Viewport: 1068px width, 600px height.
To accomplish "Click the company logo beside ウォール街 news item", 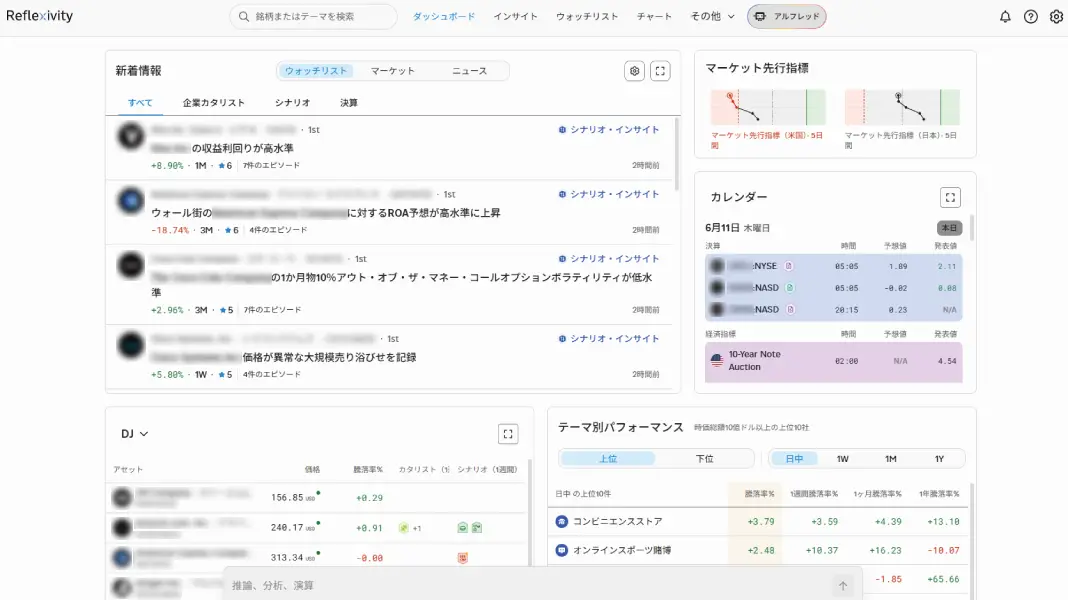I will [x=130, y=200].
